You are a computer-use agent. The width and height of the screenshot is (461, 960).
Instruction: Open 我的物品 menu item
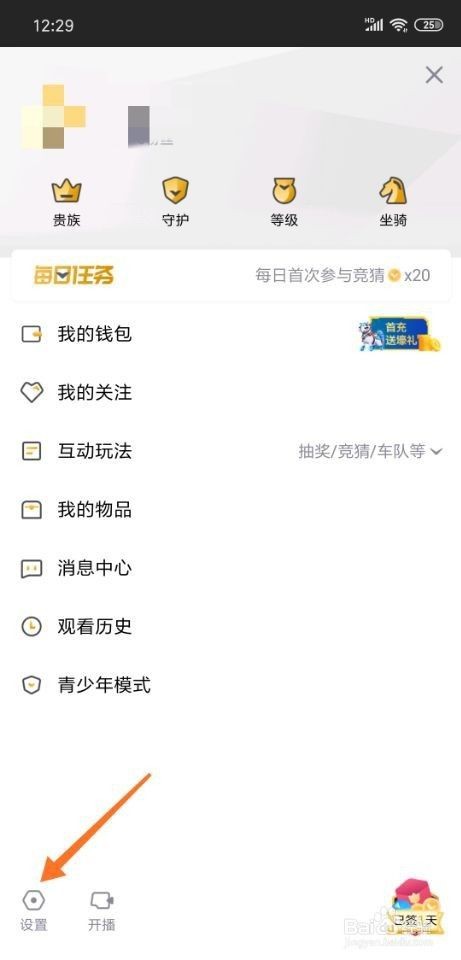(x=230, y=509)
